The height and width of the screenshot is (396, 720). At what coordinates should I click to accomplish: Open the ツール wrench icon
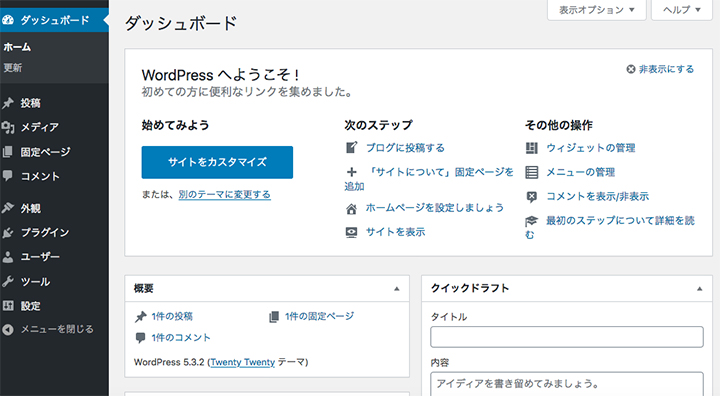point(8,281)
